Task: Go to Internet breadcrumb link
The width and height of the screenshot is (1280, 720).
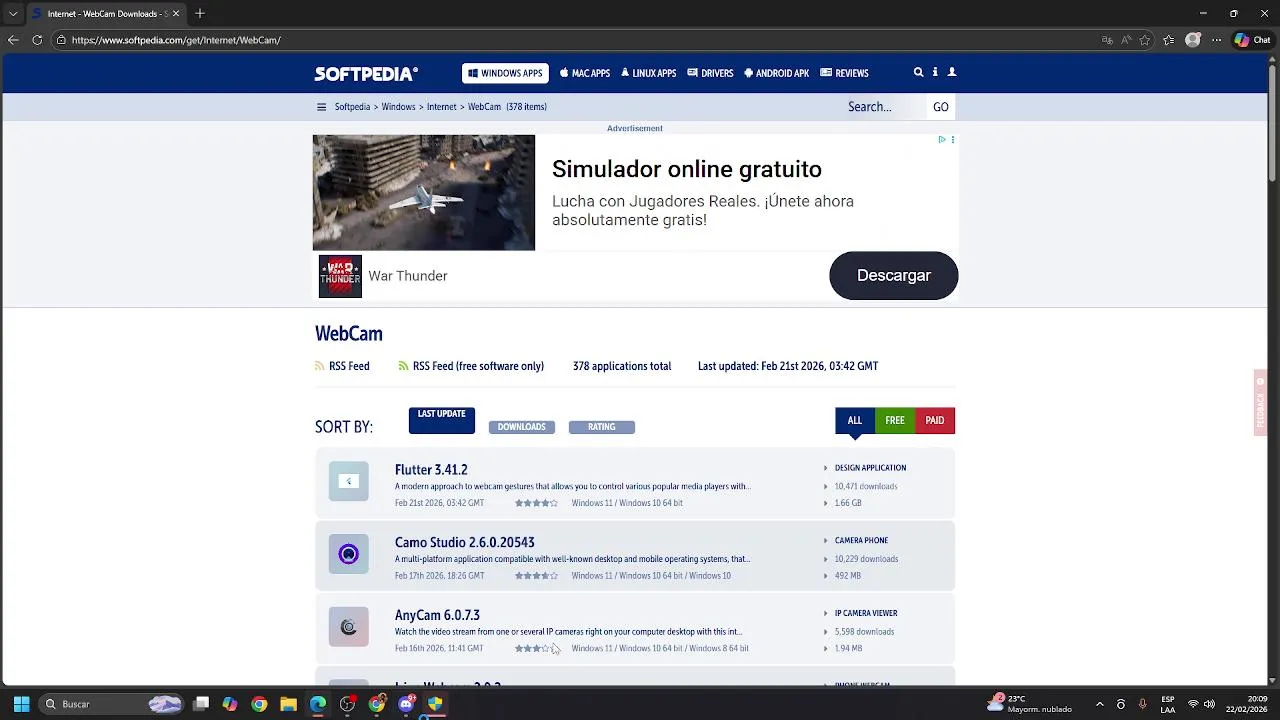Action: (442, 107)
